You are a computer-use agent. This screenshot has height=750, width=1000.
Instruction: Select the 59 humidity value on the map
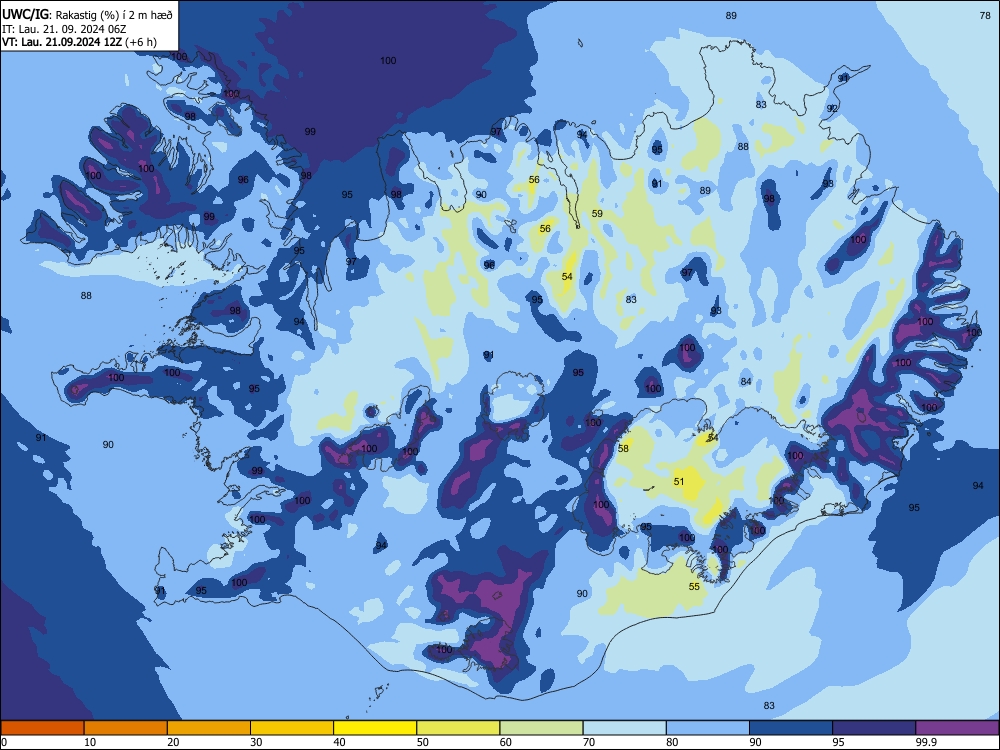(x=597, y=214)
